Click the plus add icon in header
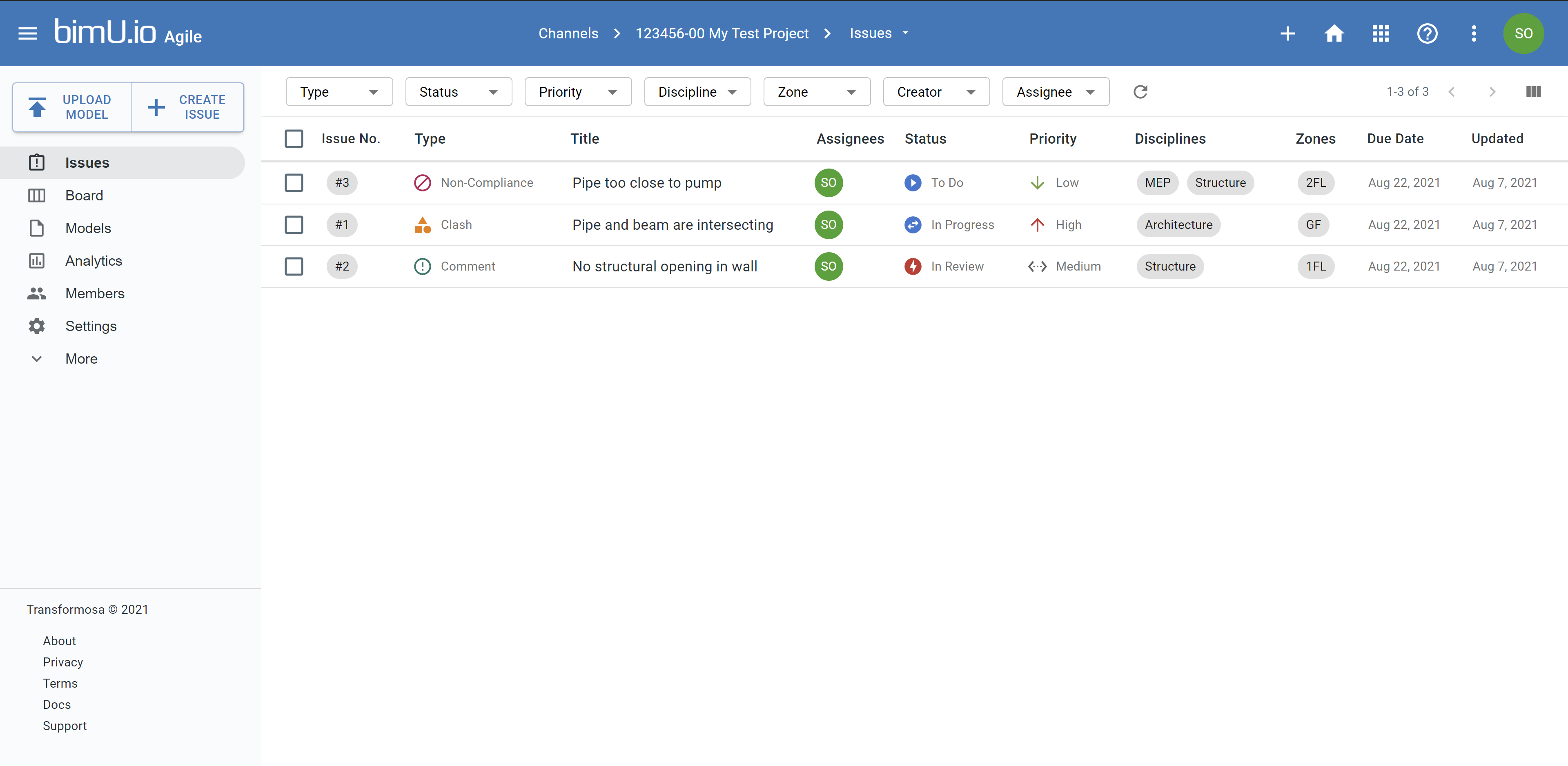The image size is (1568, 766). pyautogui.click(x=1287, y=33)
